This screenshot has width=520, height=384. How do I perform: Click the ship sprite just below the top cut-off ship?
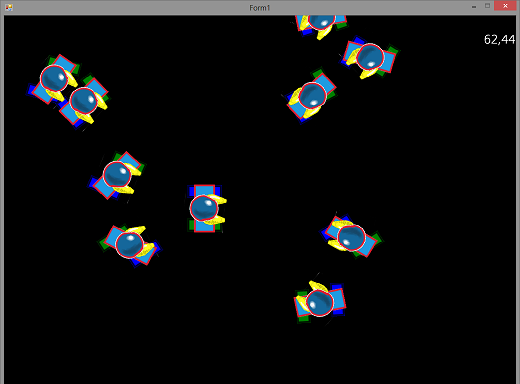click(x=311, y=96)
